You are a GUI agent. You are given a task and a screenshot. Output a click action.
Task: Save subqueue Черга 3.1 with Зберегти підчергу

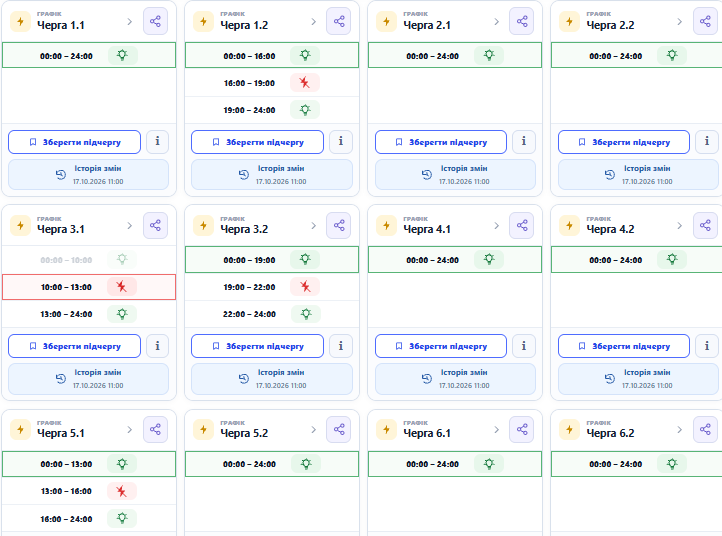[75, 346]
